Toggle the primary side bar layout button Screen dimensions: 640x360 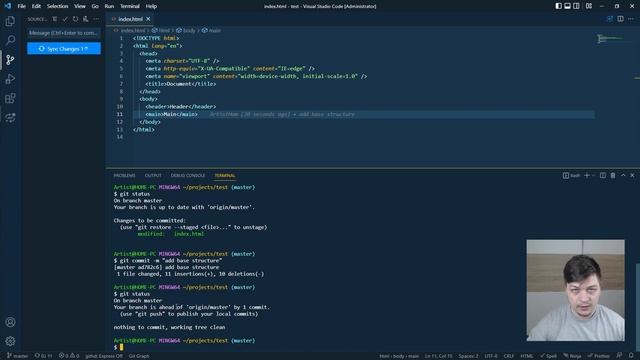coord(558,6)
